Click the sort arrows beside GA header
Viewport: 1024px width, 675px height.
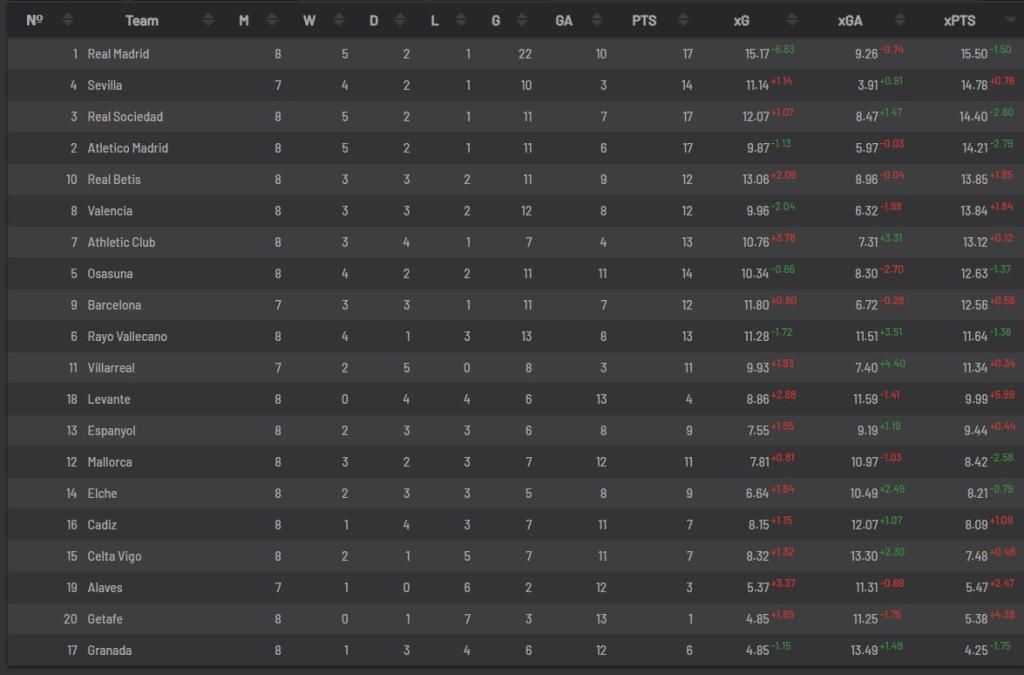pyautogui.click(x=597, y=21)
